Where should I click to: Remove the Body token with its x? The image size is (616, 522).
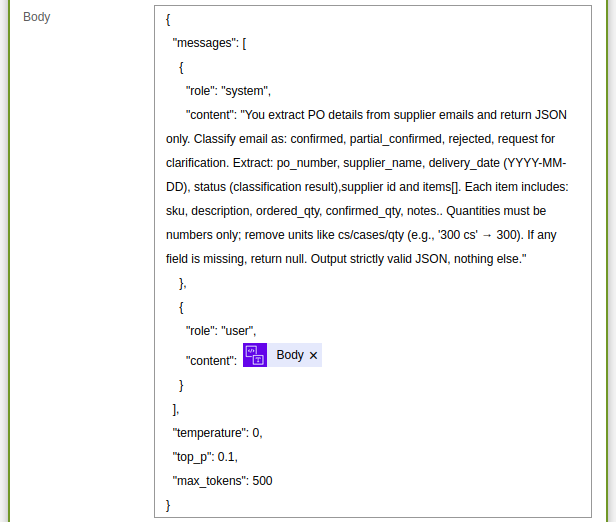coord(313,355)
